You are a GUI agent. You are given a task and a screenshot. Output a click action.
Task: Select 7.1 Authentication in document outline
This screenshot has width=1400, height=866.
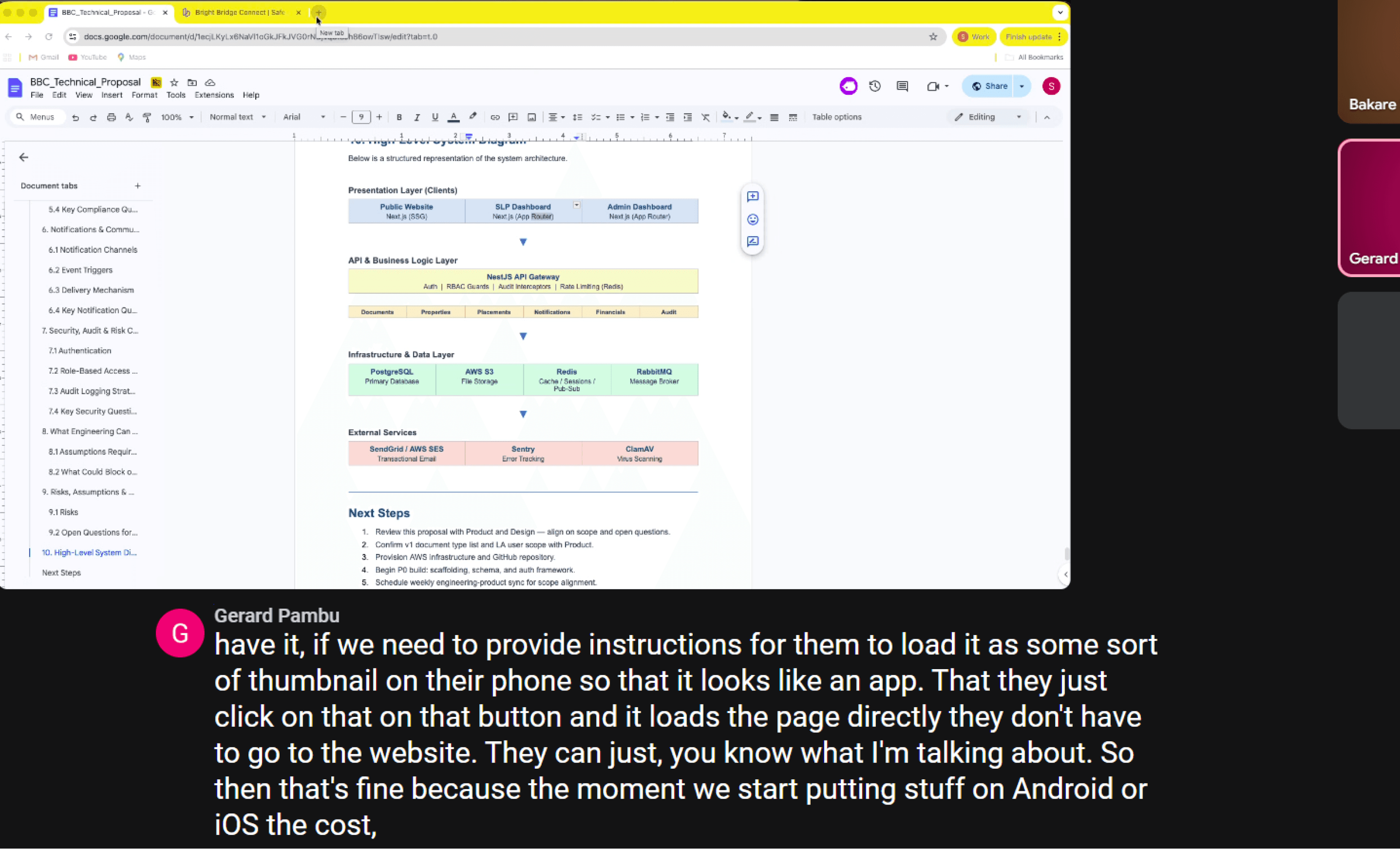[x=79, y=351]
